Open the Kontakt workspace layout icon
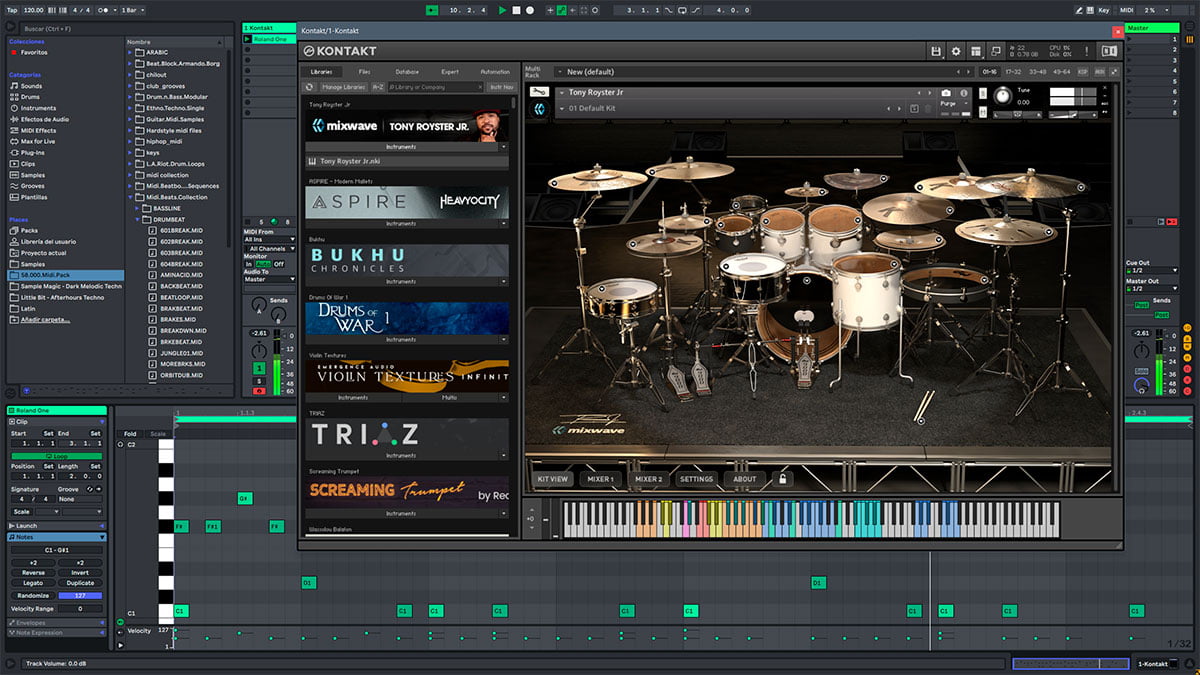Image resolution: width=1200 pixels, height=675 pixels. tap(976, 51)
